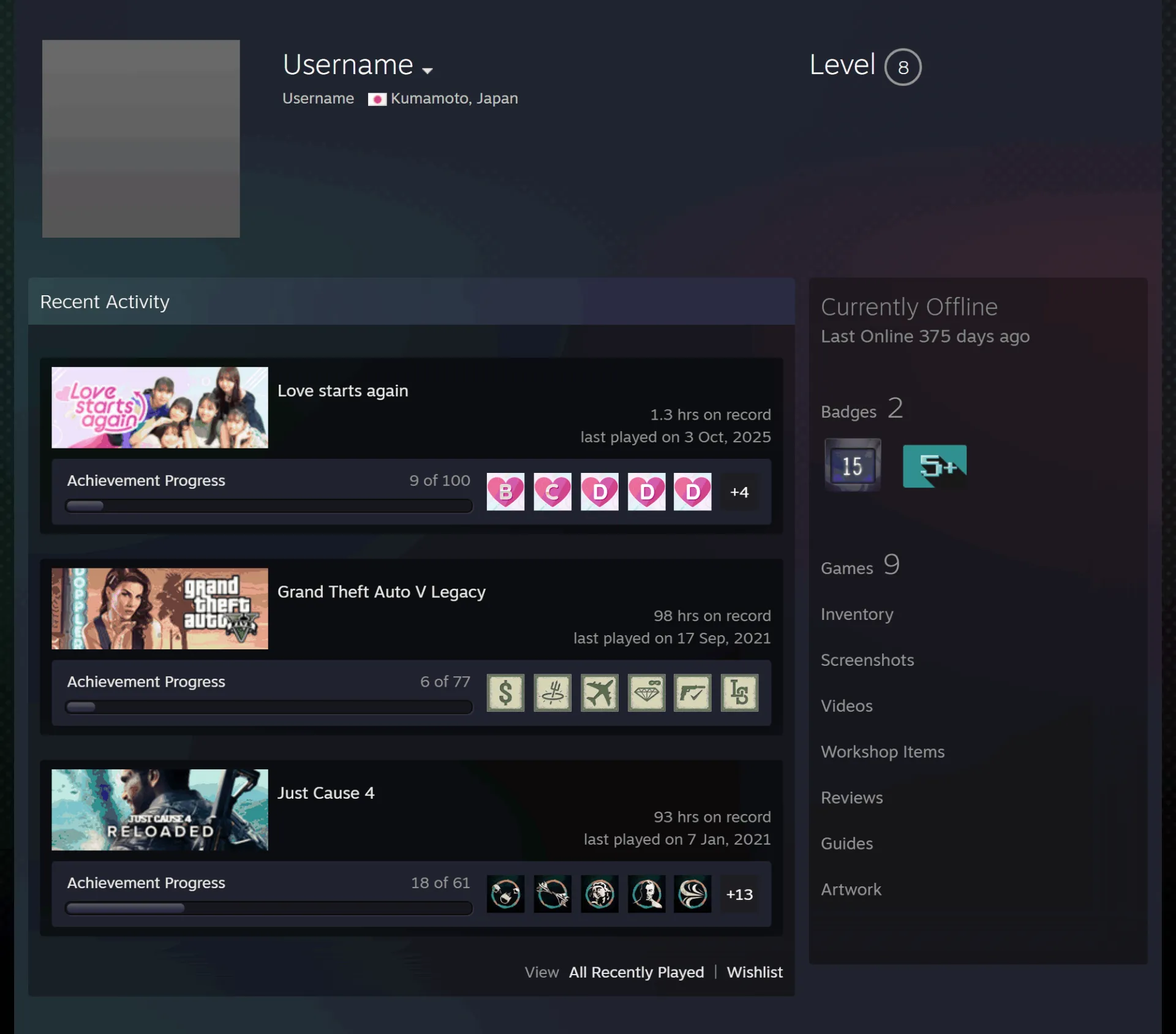Open the Grand Theft Auto V Legacy title link

(381, 592)
